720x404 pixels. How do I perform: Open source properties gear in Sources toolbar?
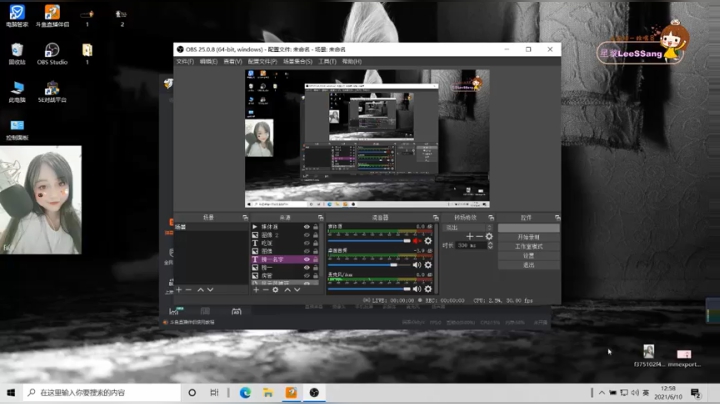(x=276, y=290)
